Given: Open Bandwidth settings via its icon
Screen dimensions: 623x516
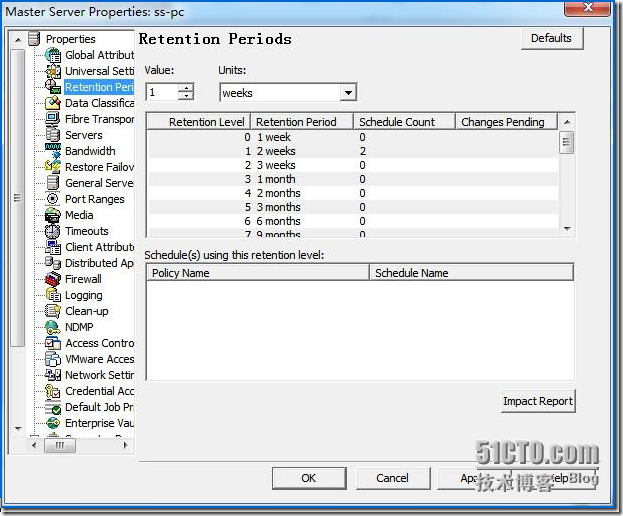Looking at the screenshot, I should coord(54,152).
